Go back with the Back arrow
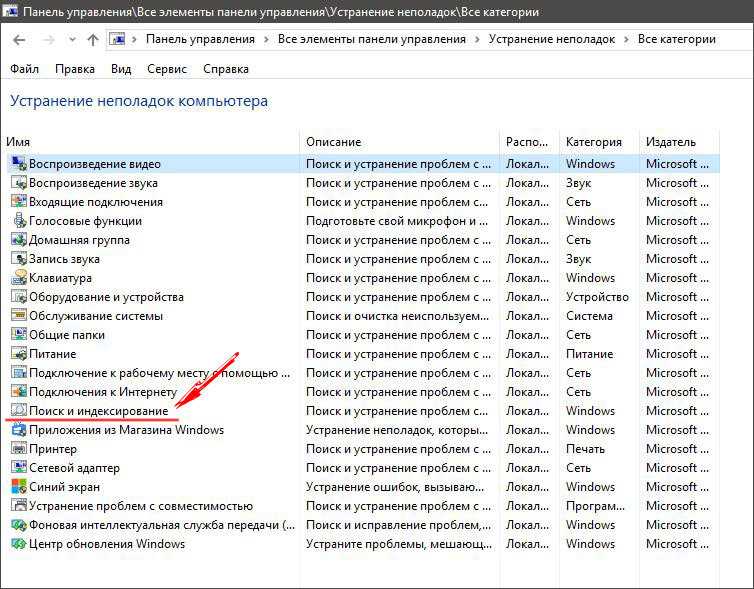The height and width of the screenshot is (589, 754). [19, 39]
